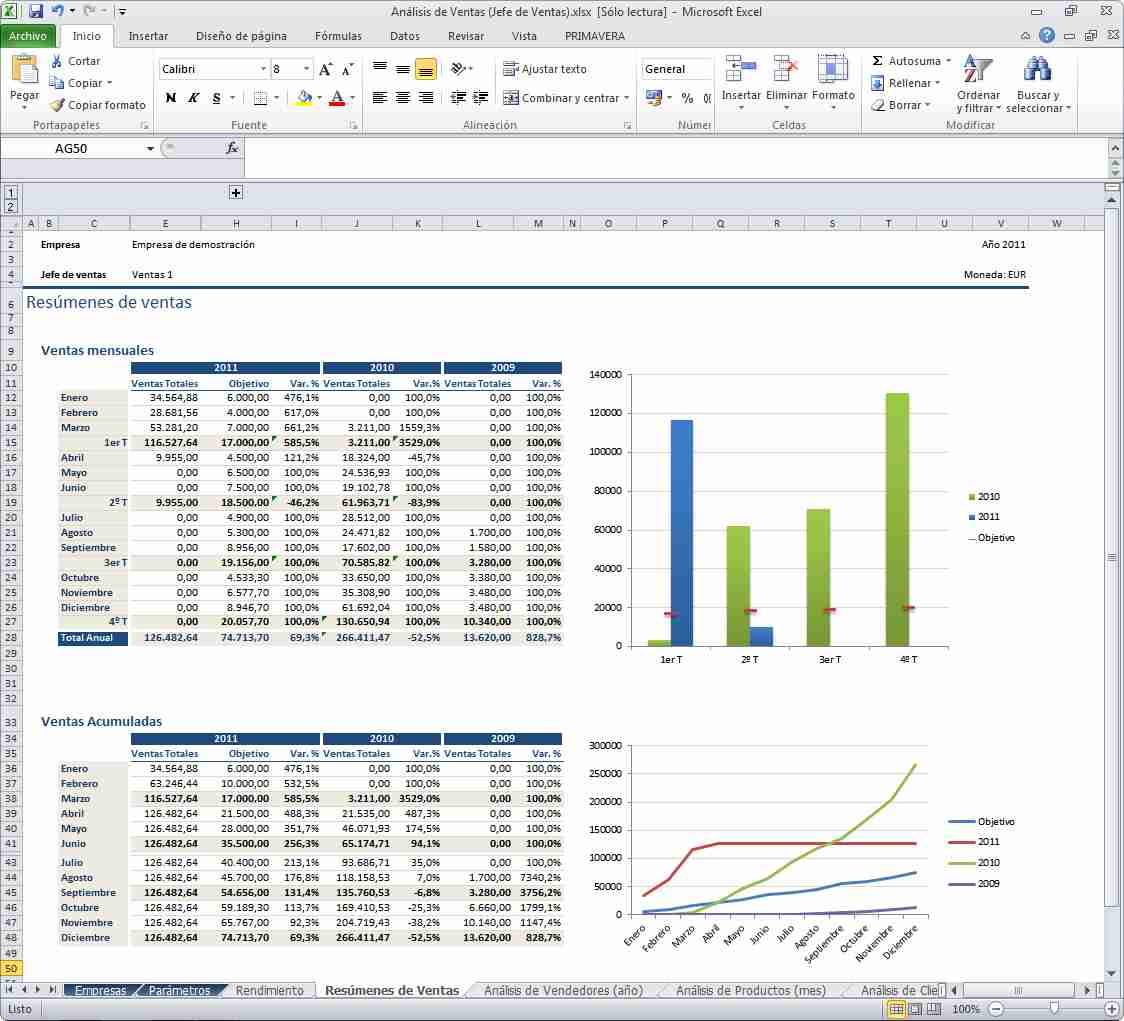
Task: Open Ordenar y filtrar tool
Action: pos(976,84)
